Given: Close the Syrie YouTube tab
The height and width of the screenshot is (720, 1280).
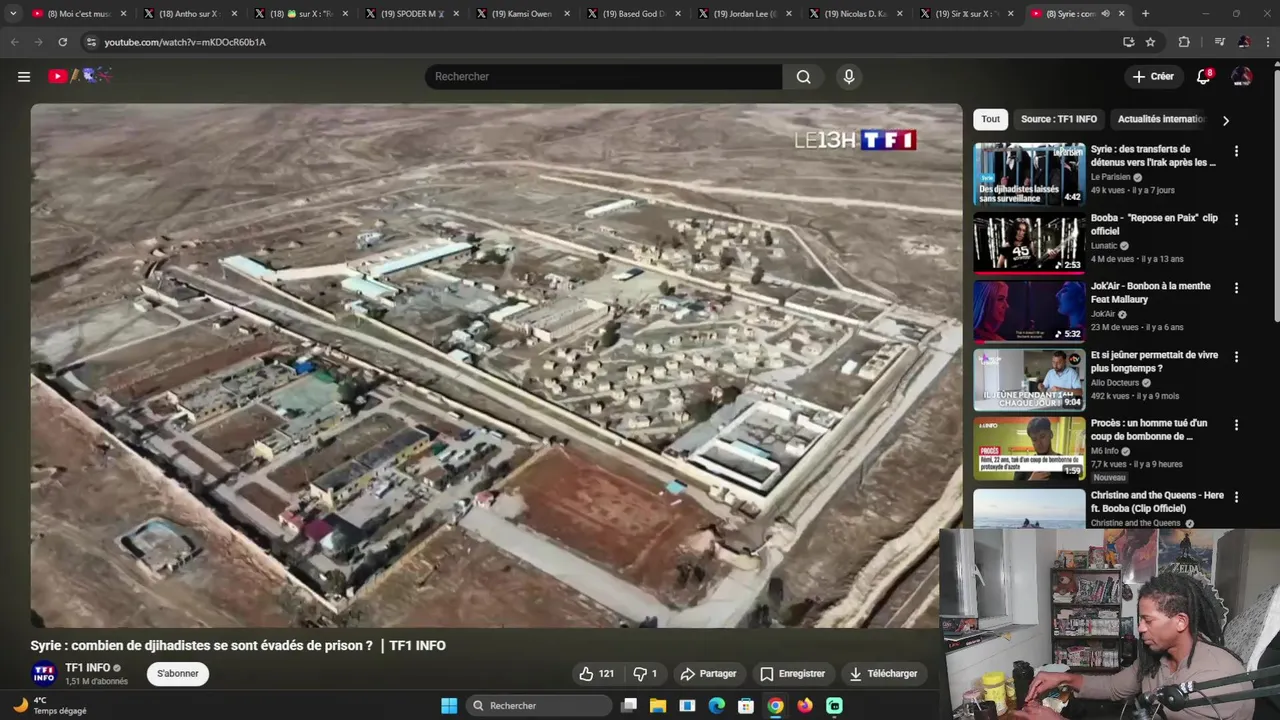Looking at the screenshot, I should point(1121,14).
